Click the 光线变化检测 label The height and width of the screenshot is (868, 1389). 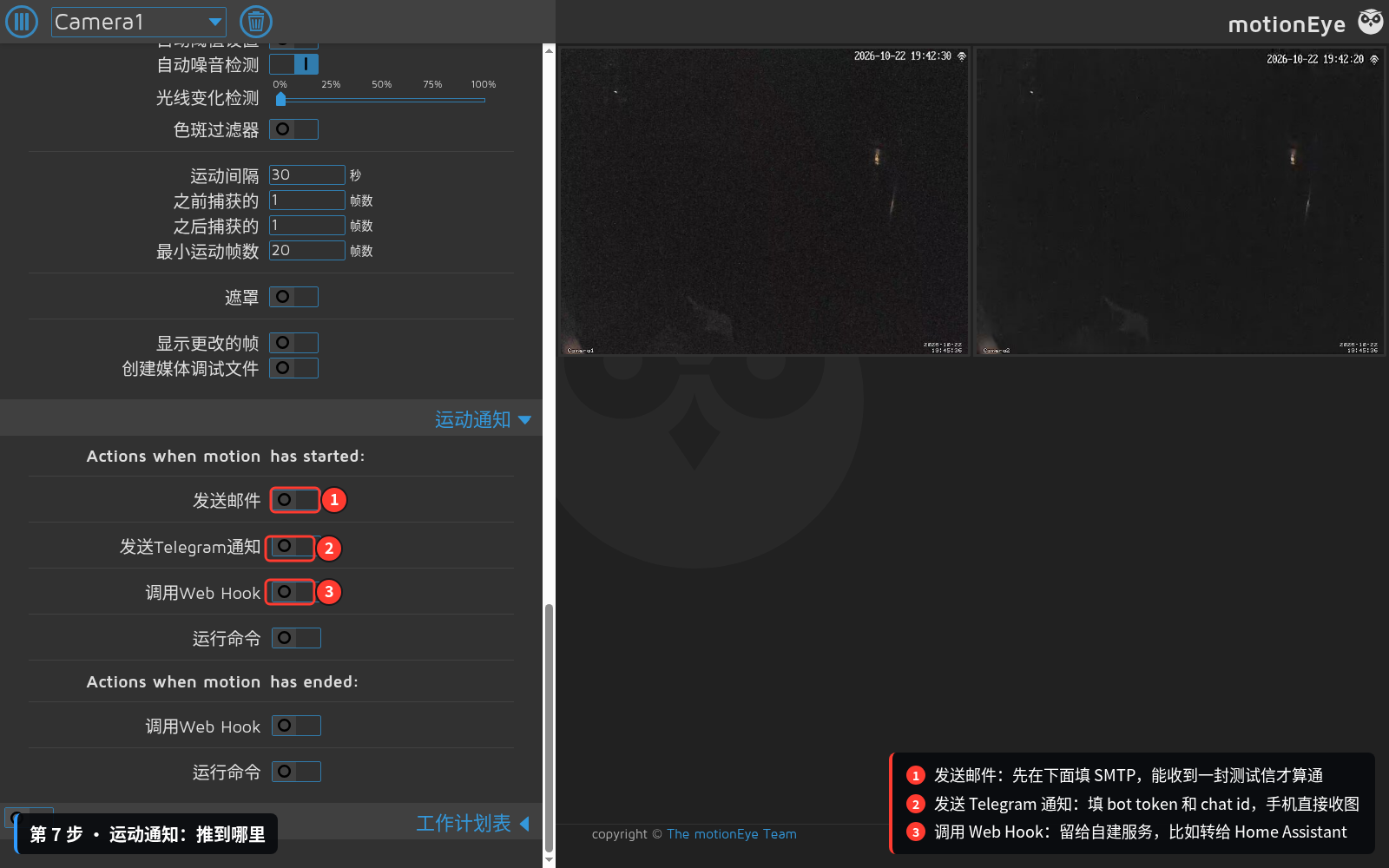point(207,98)
